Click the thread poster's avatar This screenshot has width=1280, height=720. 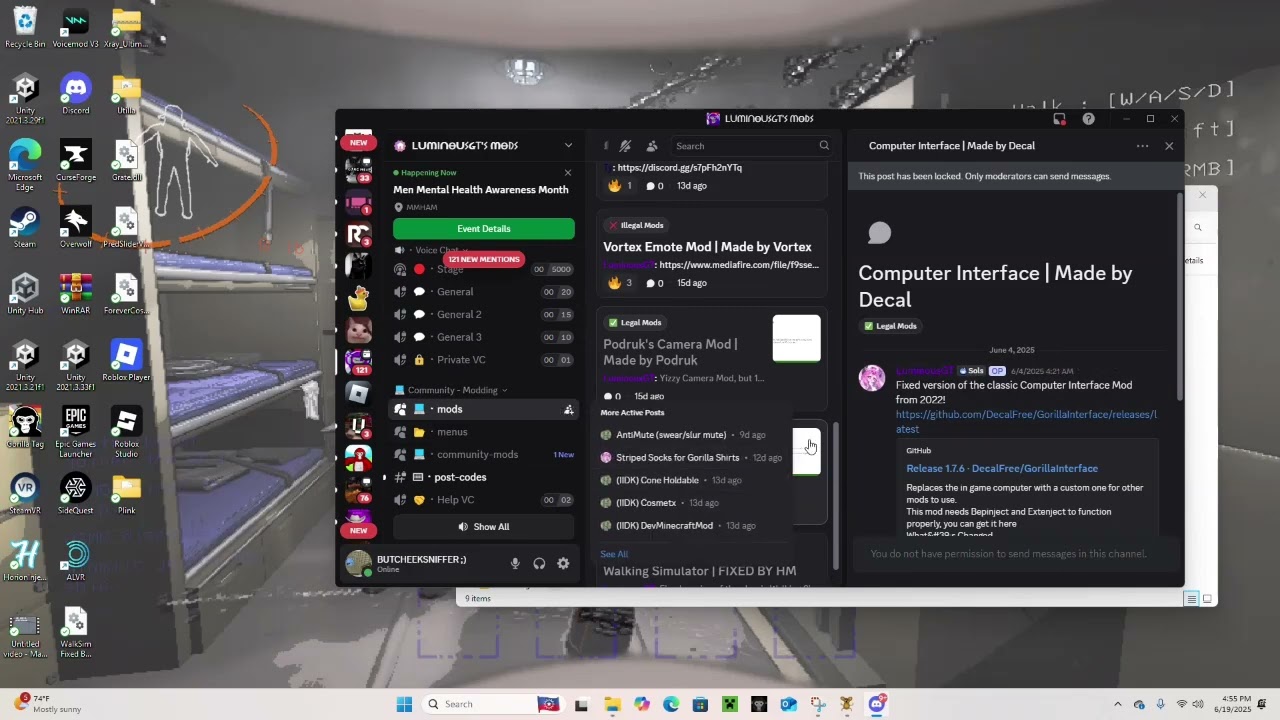[872, 378]
